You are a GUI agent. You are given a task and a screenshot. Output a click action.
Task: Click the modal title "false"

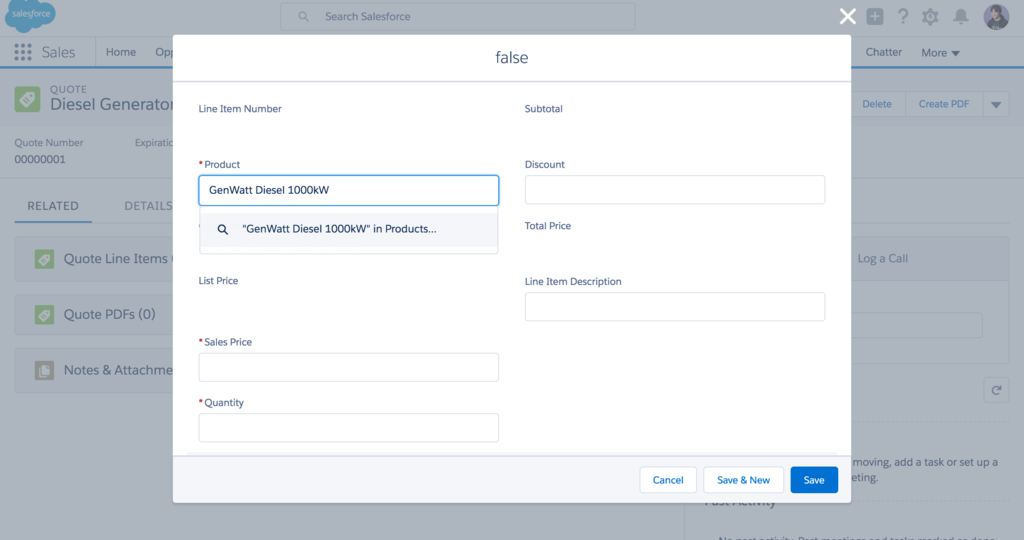click(x=511, y=57)
